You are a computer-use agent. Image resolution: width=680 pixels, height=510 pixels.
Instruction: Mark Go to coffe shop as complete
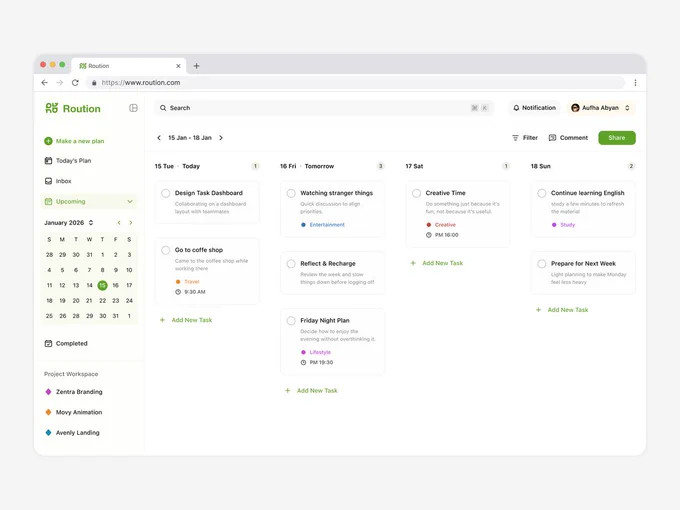click(x=166, y=250)
